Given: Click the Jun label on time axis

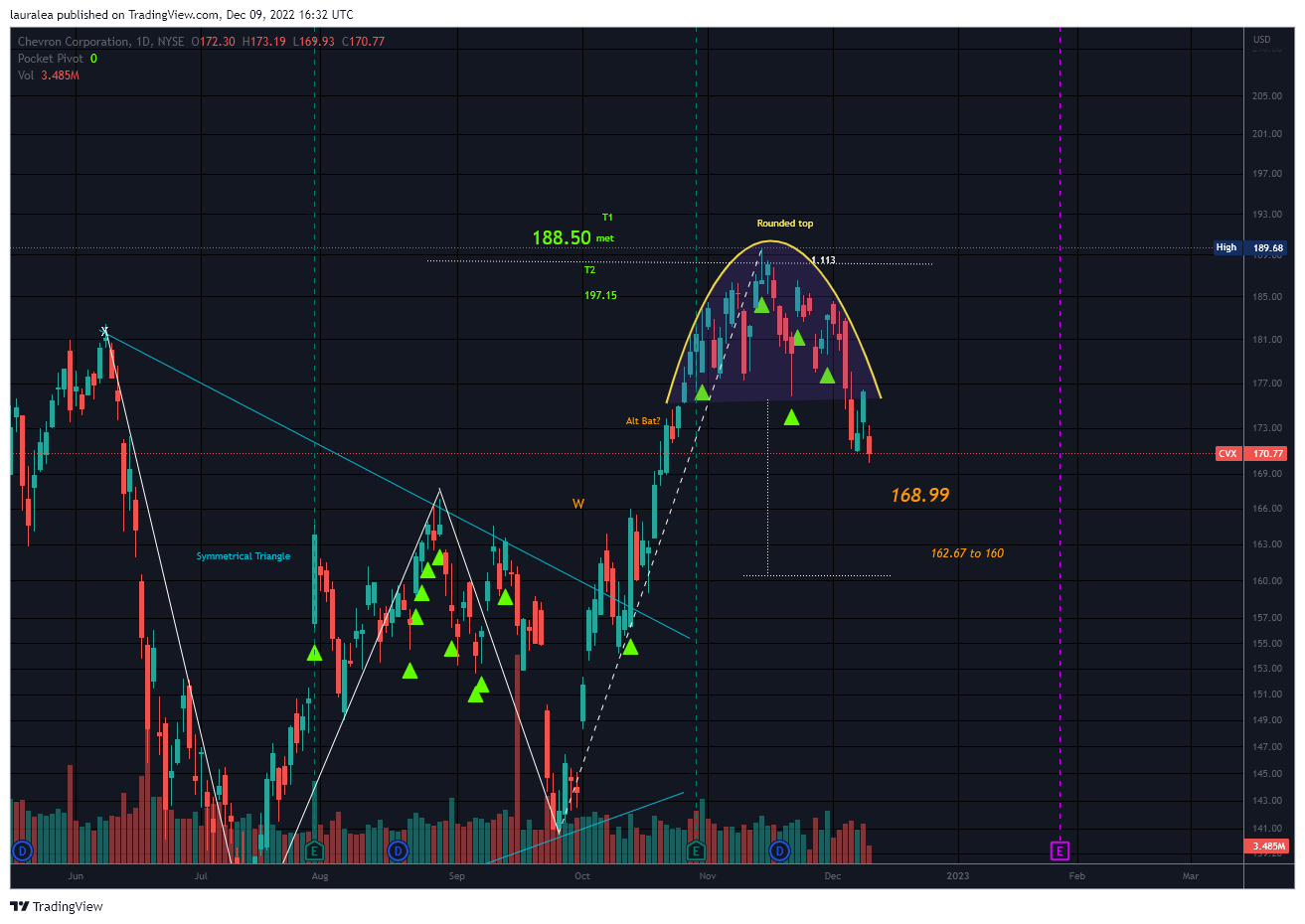Looking at the screenshot, I should coord(76,876).
